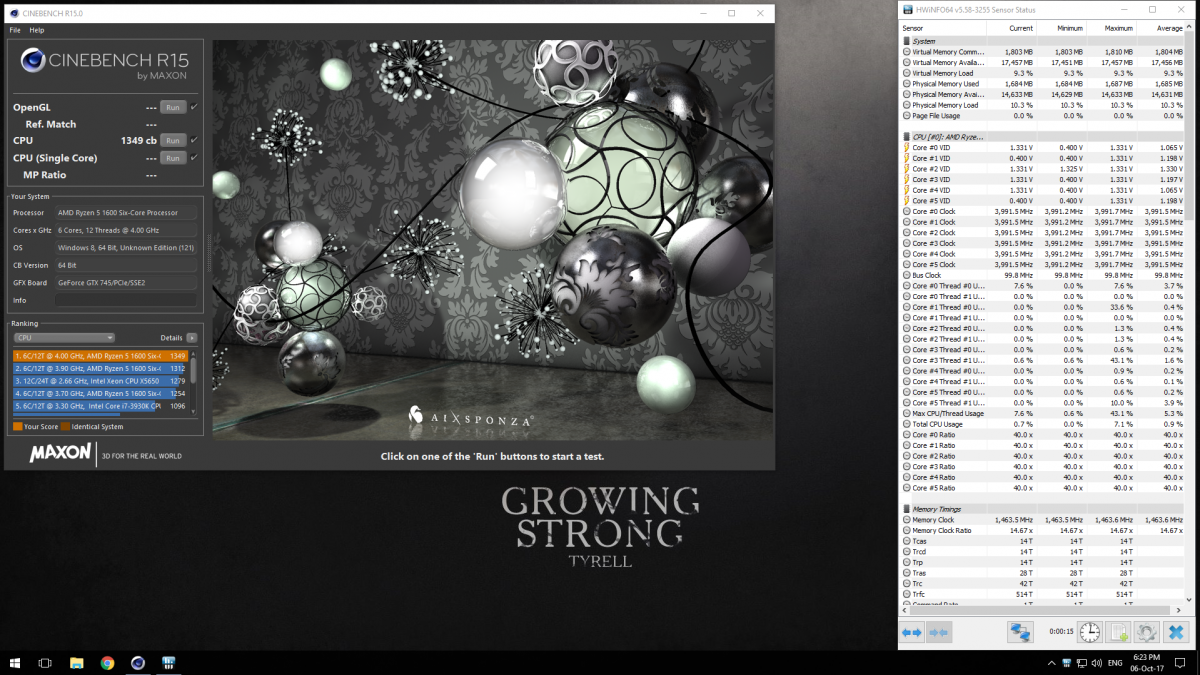The width and height of the screenshot is (1200, 675).
Task: Click the Core #0 VID lightning icon
Action: coord(906,147)
